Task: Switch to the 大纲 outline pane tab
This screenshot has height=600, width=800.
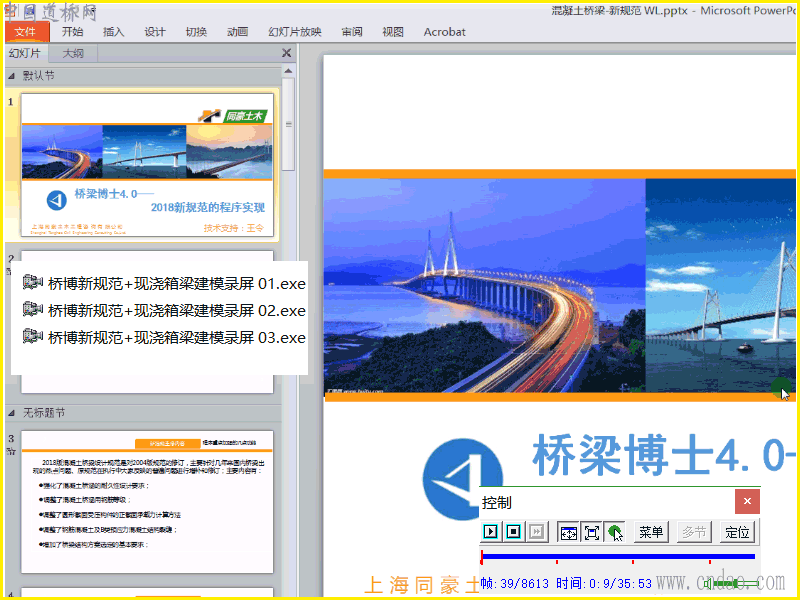Action: point(72,53)
